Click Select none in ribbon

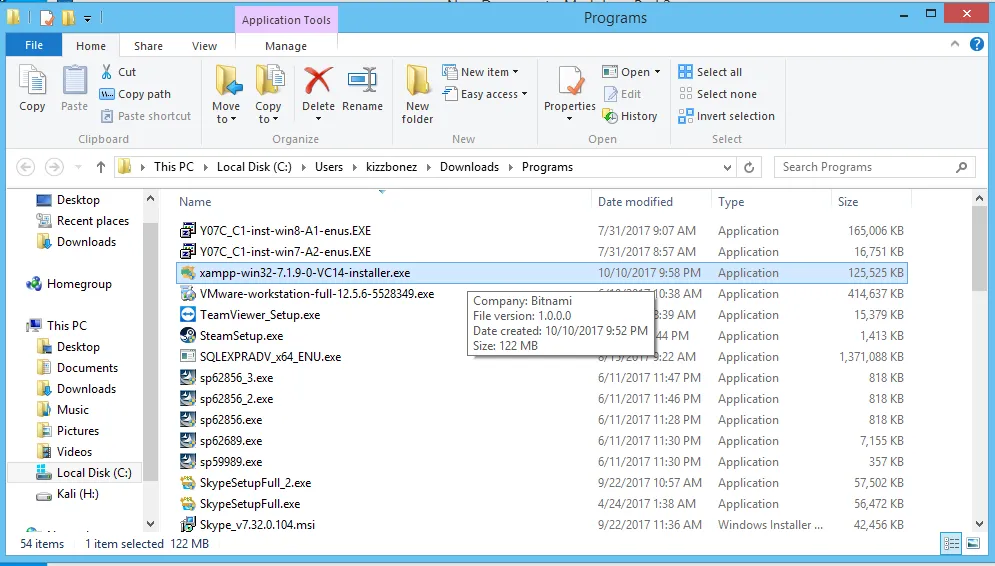[x=718, y=94]
